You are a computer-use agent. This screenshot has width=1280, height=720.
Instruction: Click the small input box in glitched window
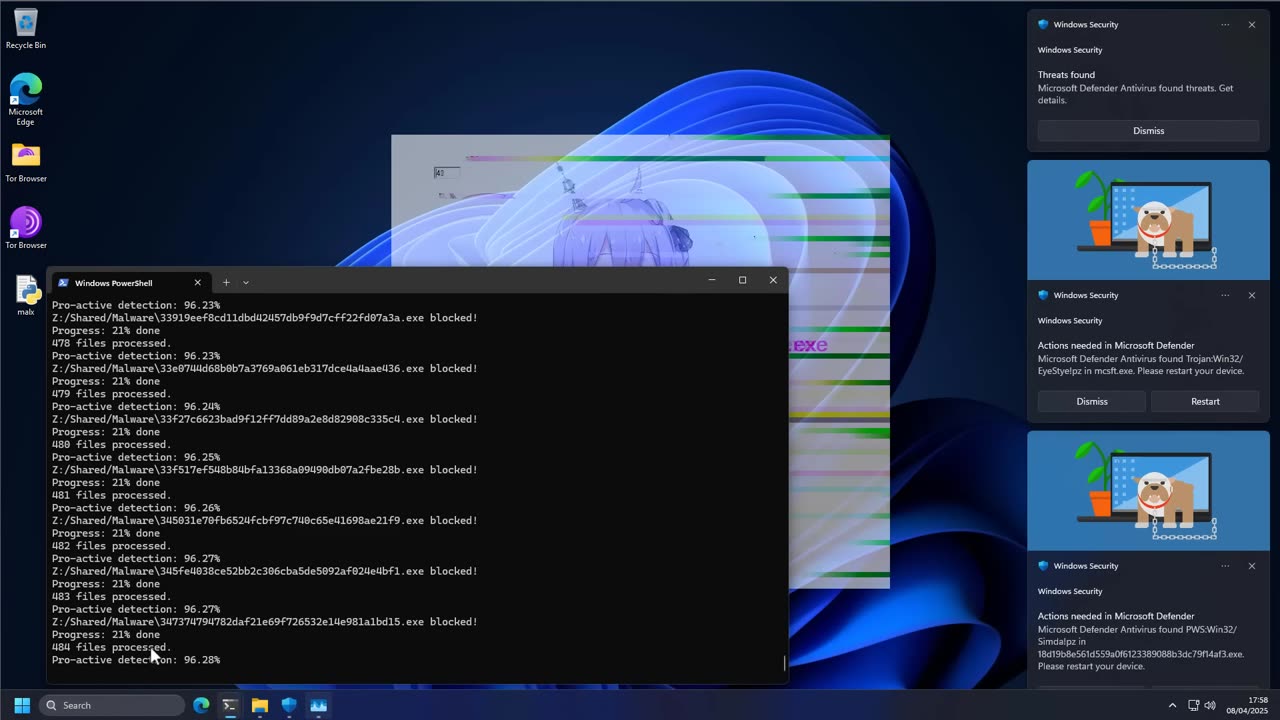(x=446, y=173)
